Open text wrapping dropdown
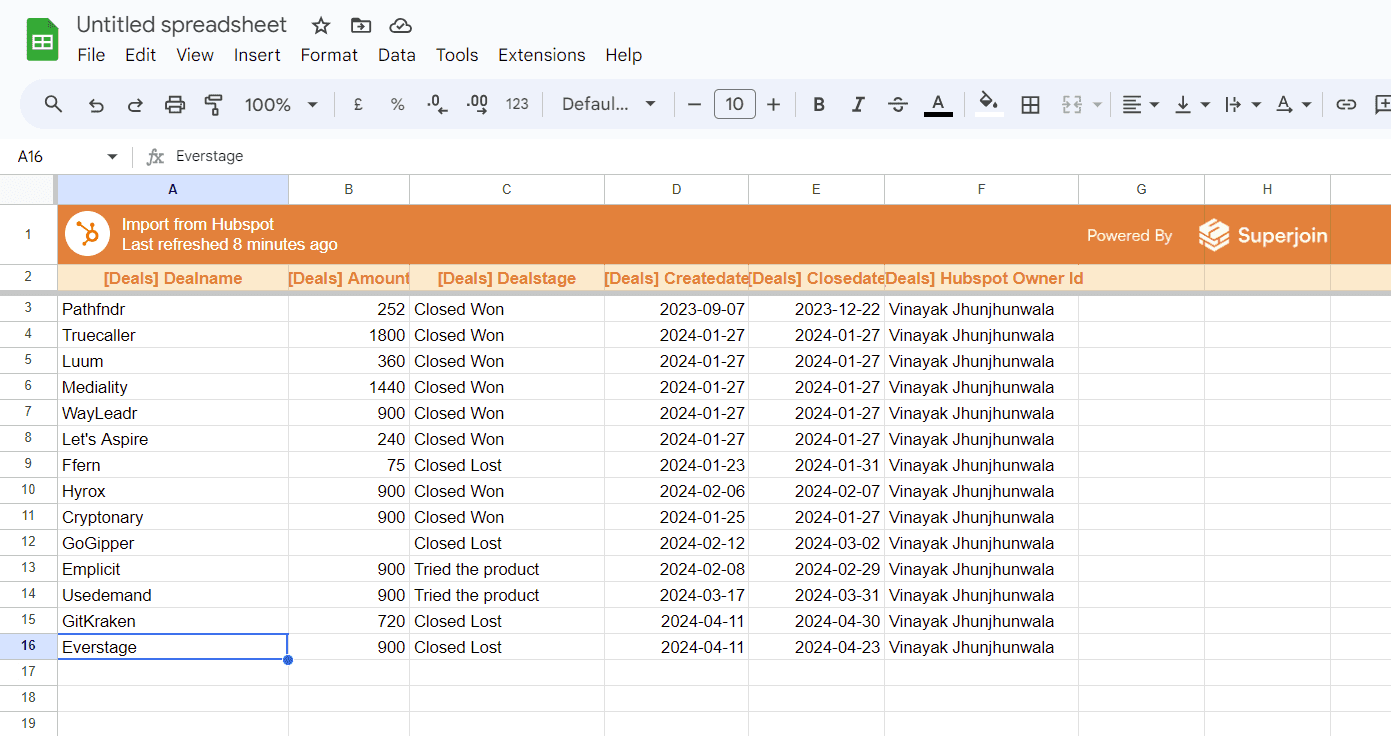Image resolution: width=1391 pixels, height=736 pixels. point(1242,104)
